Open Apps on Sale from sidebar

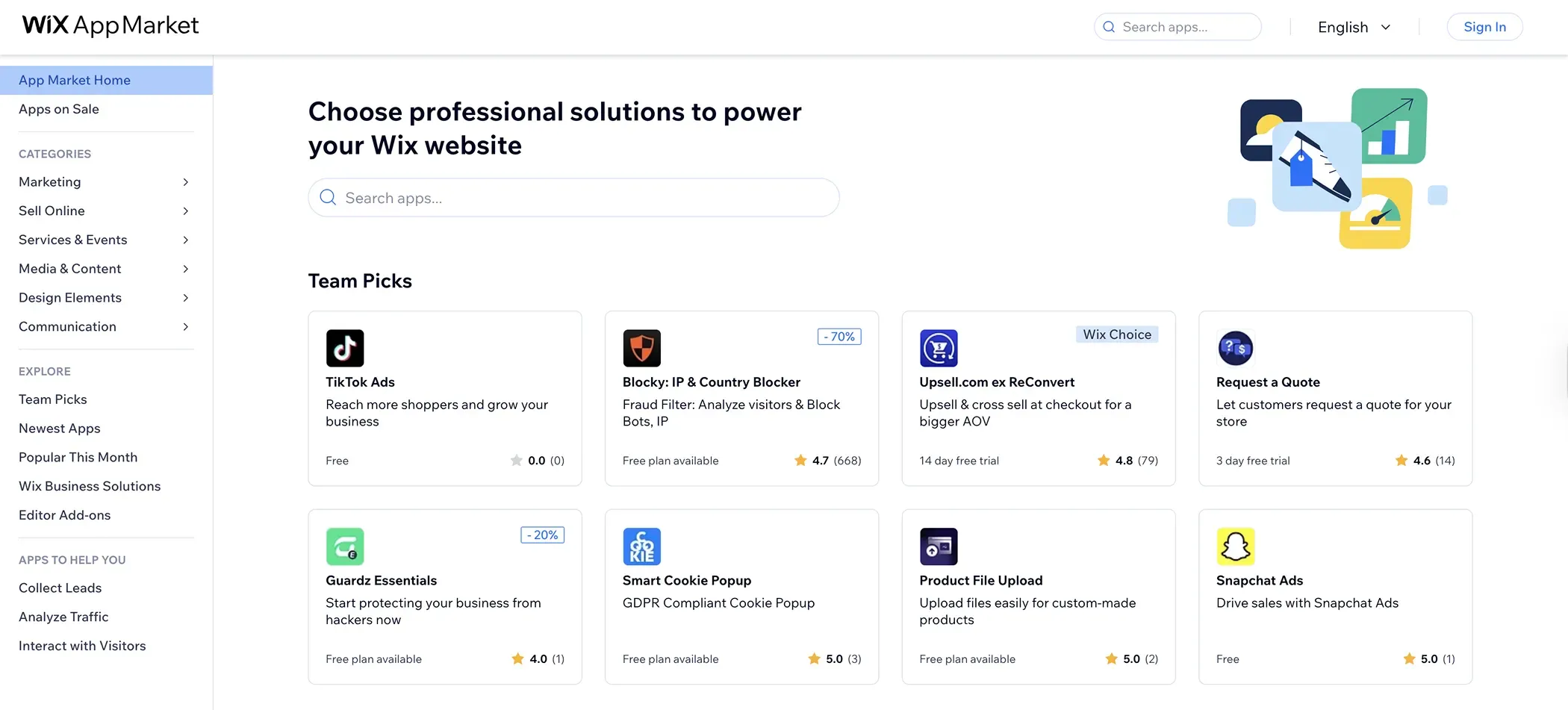click(x=59, y=109)
